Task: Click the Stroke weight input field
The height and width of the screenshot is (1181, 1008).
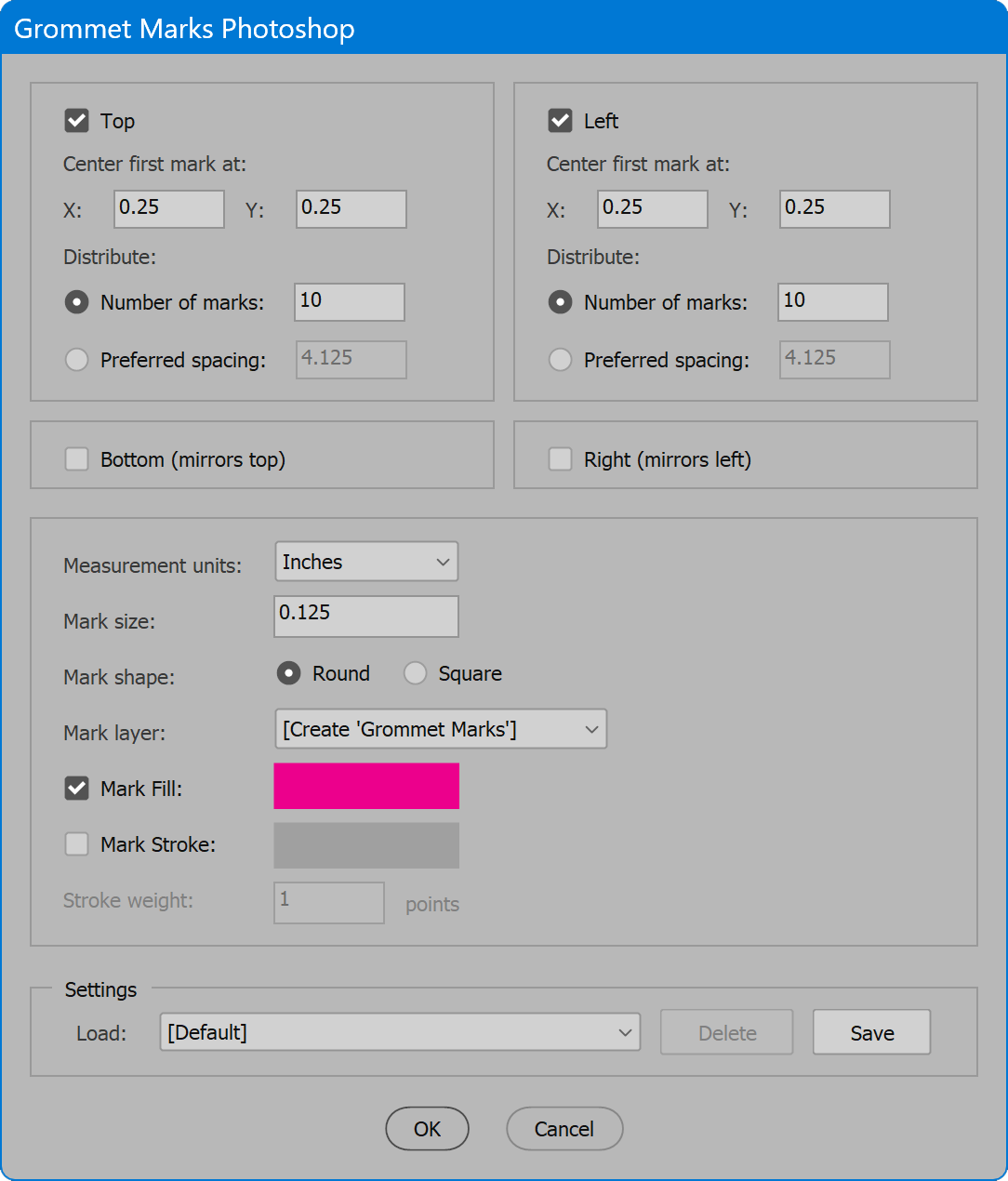Action: point(329,903)
